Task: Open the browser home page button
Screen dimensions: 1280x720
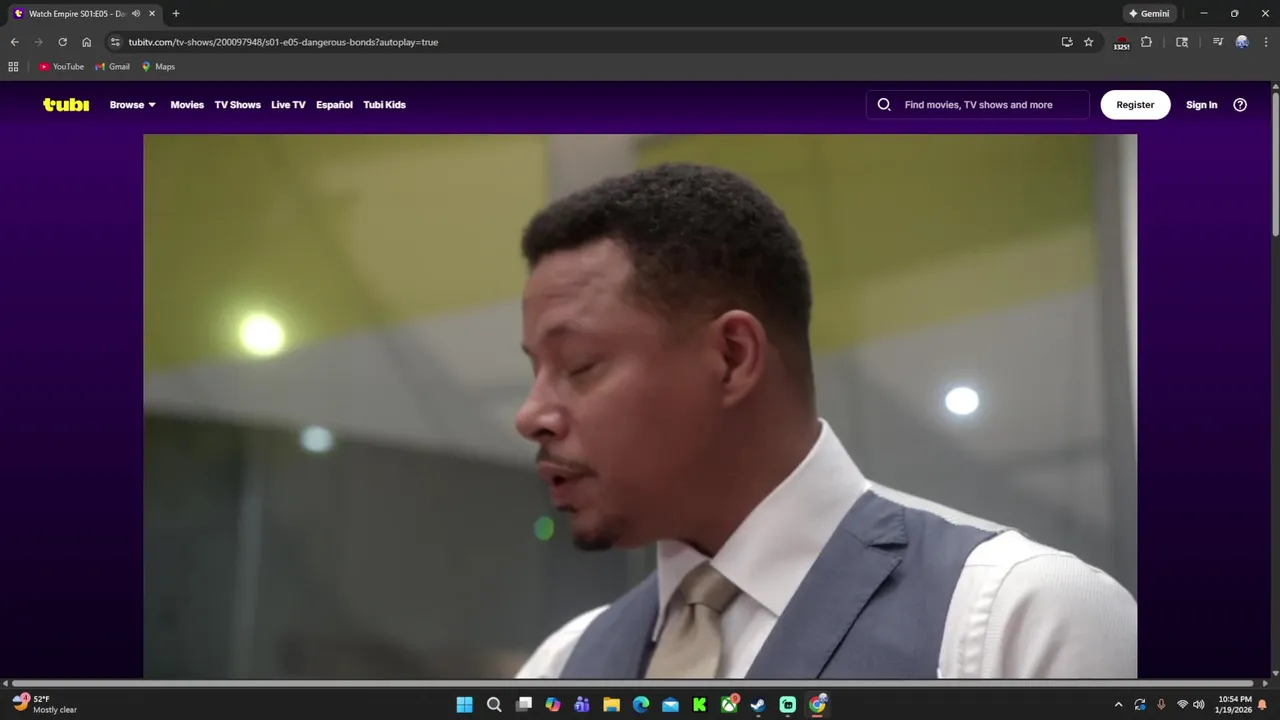Action: (87, 42)
